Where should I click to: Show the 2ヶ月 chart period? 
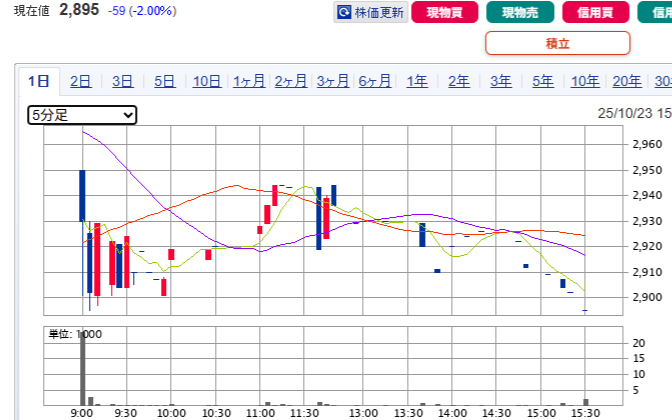(x=291, y=82)
